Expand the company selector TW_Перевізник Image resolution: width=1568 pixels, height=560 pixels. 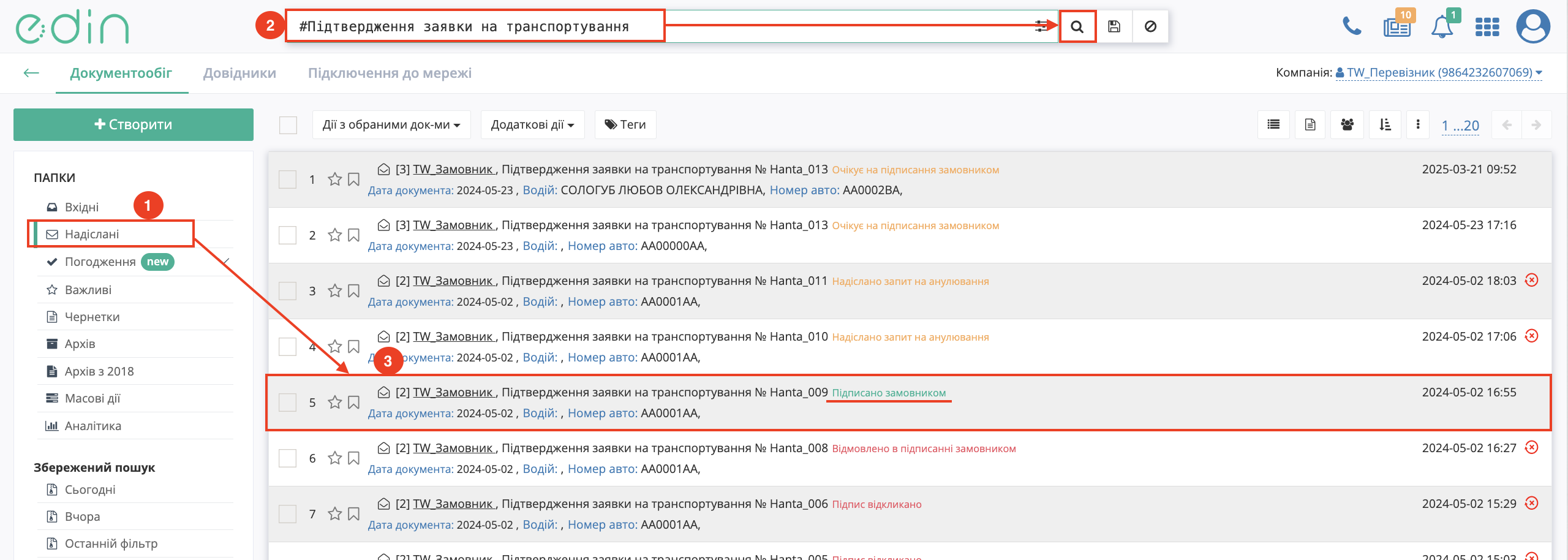coord(1438,73)
